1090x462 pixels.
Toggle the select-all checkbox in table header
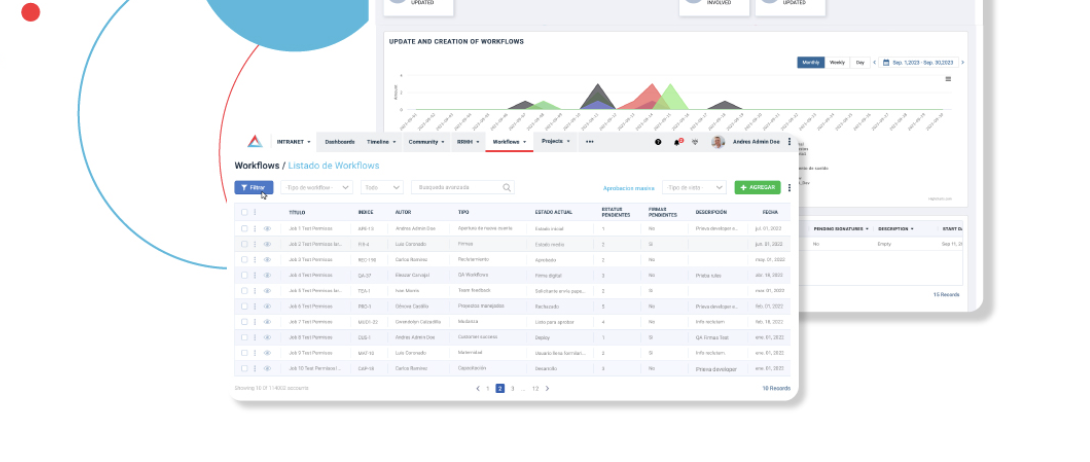click(x=244, y=213)
